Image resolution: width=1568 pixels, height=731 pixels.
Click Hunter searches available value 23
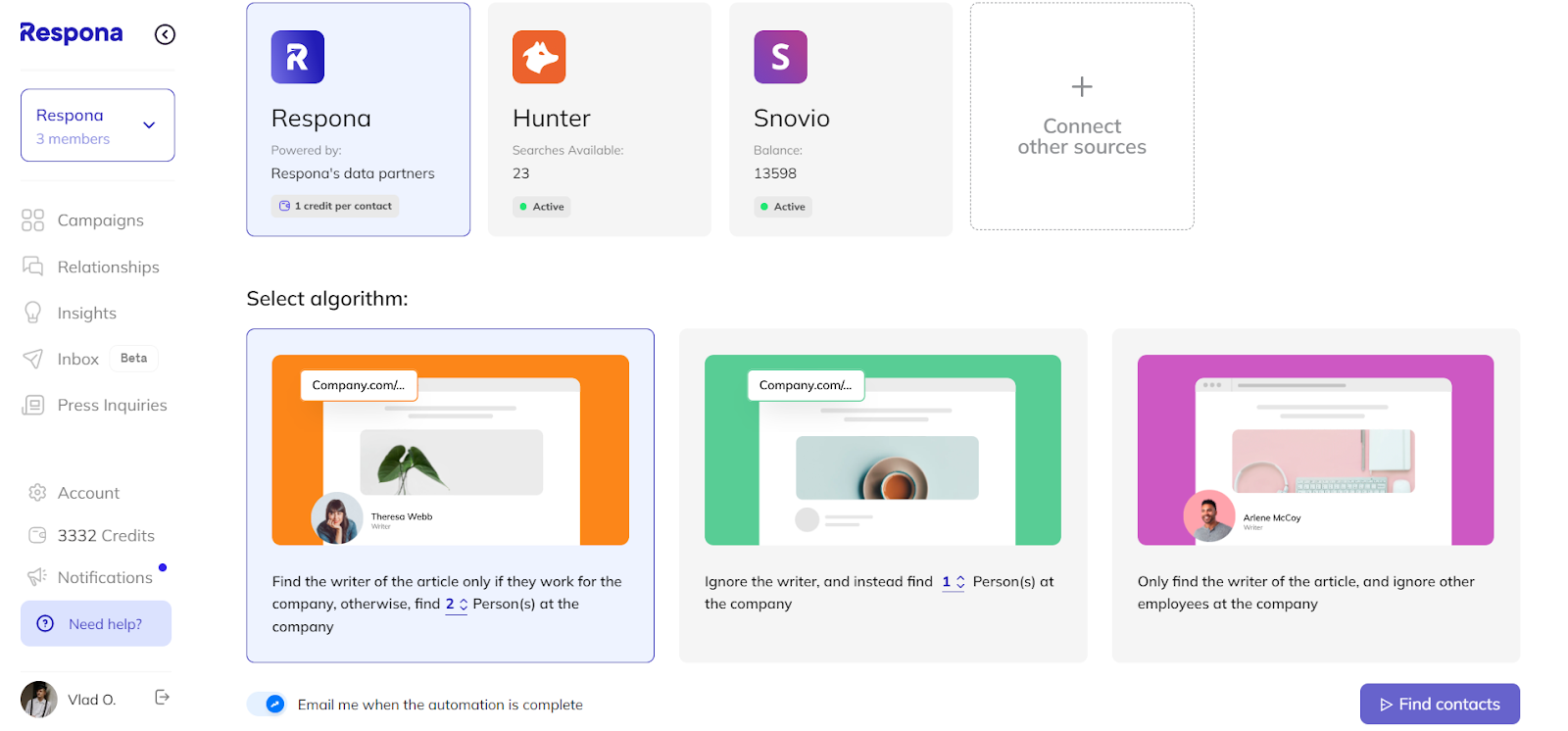pyautogui.click(x=521, y=173)
